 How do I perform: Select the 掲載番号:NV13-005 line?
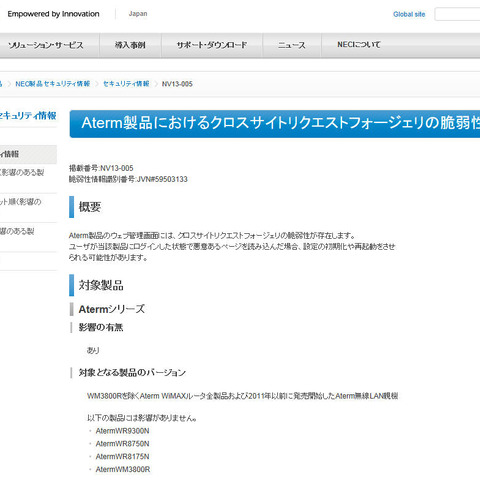[x=101, y=168]
